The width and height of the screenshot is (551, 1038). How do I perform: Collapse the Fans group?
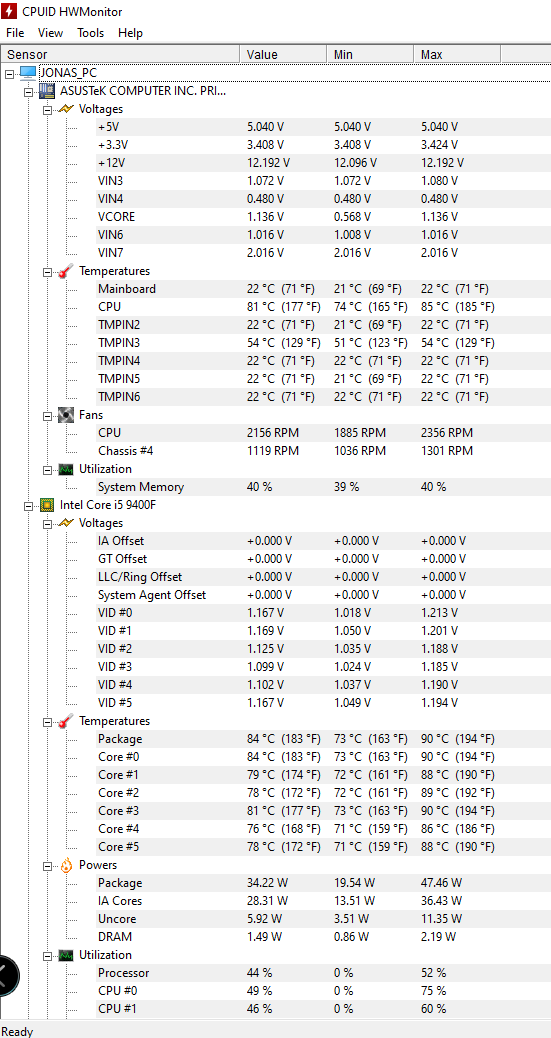pyautogui.click(x=47, y=416)
